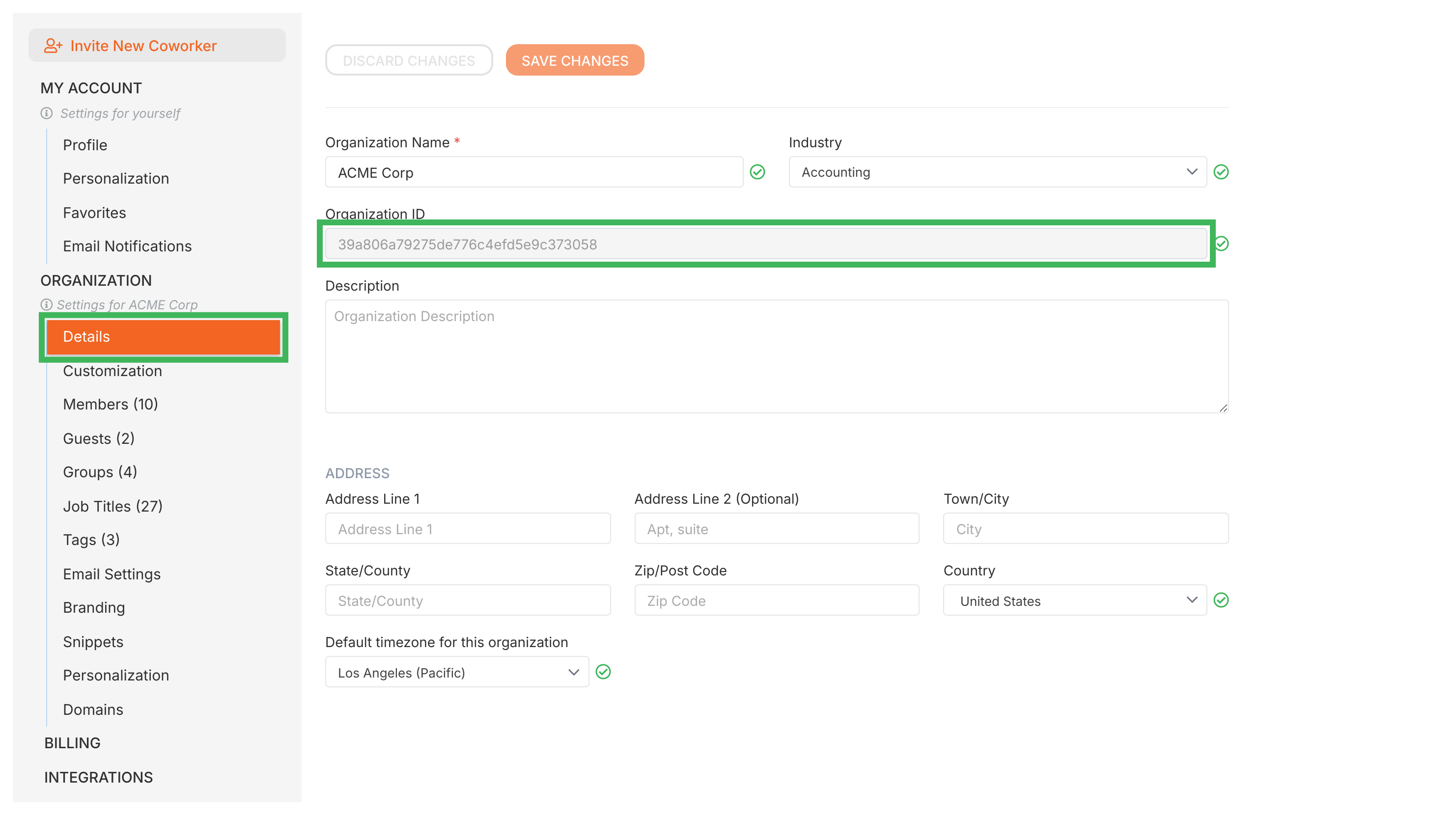Image resolution: width=1456 pixels, height=815 pixels.
Task: Click the green checkmark beside the timezone dropdown
Action: coord(603,672)
